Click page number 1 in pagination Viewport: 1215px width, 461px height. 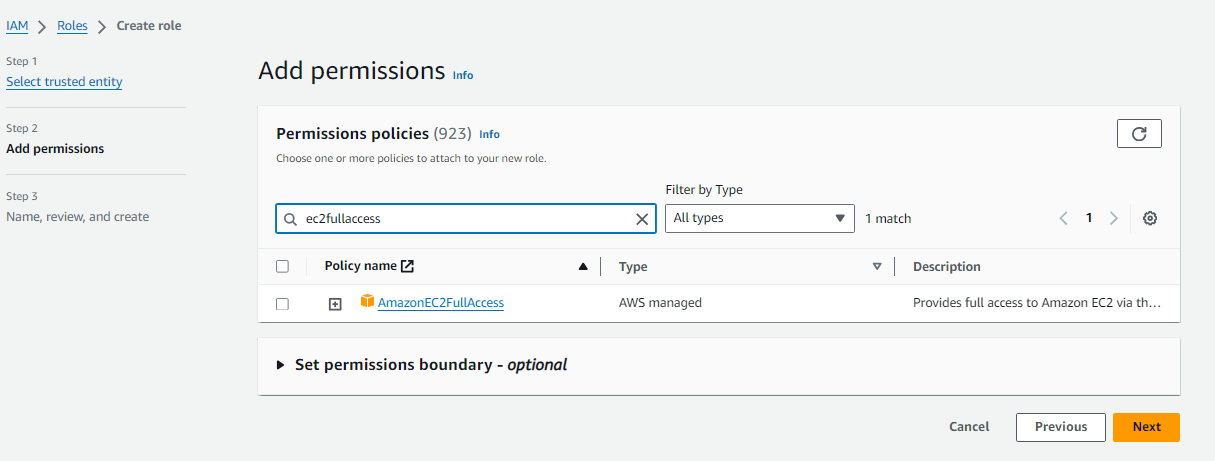(1089, 218)
